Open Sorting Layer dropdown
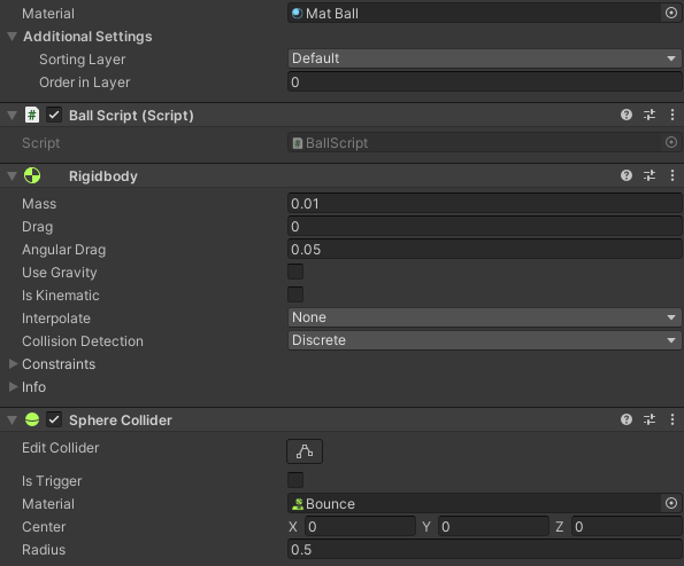 click(484, 58)
